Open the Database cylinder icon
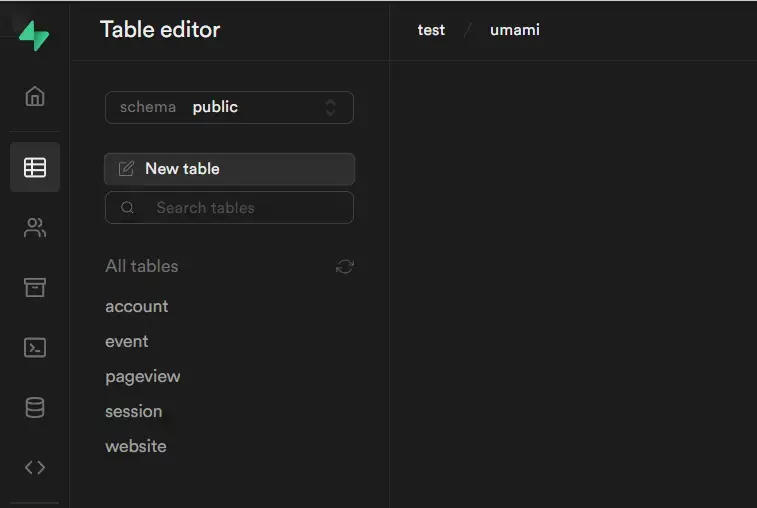This screenshot has height=508, width=757. click(x=35, y=408)
